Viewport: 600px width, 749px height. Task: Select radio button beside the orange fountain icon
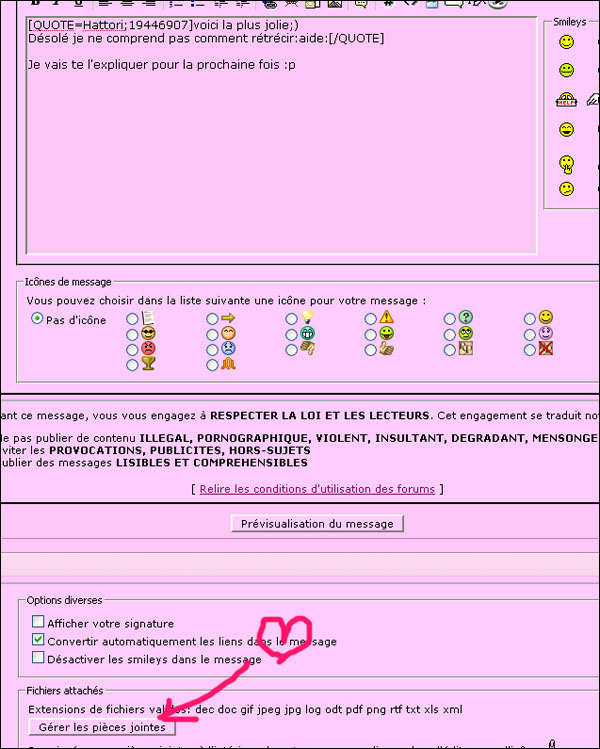[213, 365]
